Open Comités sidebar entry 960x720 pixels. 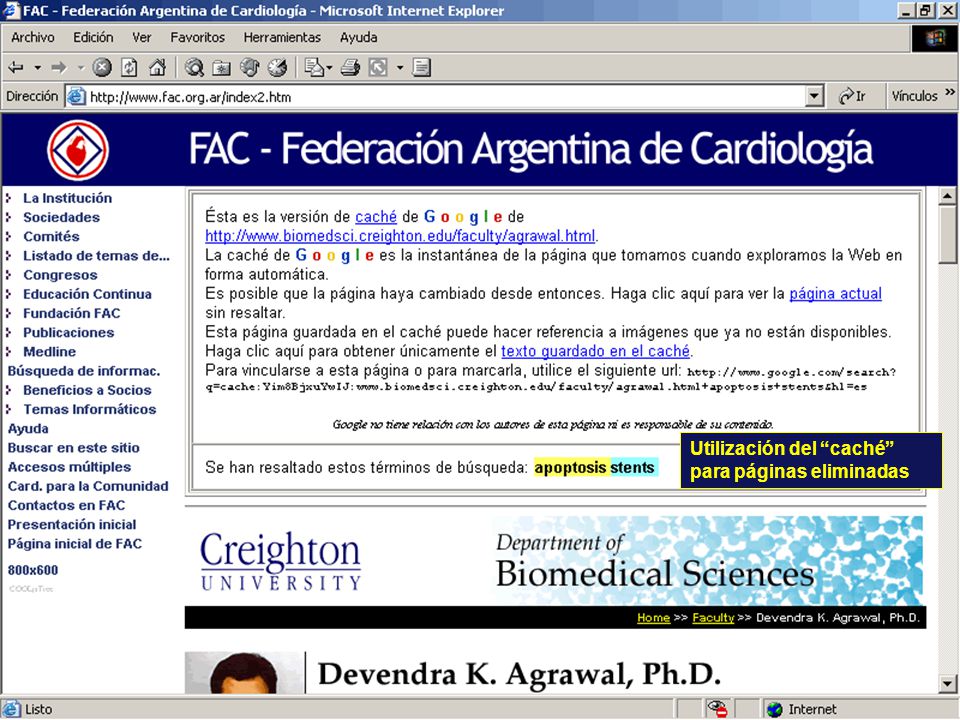coord(51,236)
